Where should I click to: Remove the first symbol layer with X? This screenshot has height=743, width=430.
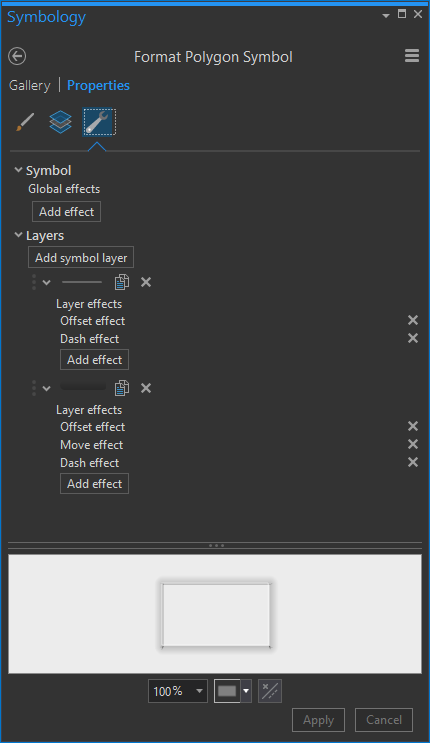point(146,282)
